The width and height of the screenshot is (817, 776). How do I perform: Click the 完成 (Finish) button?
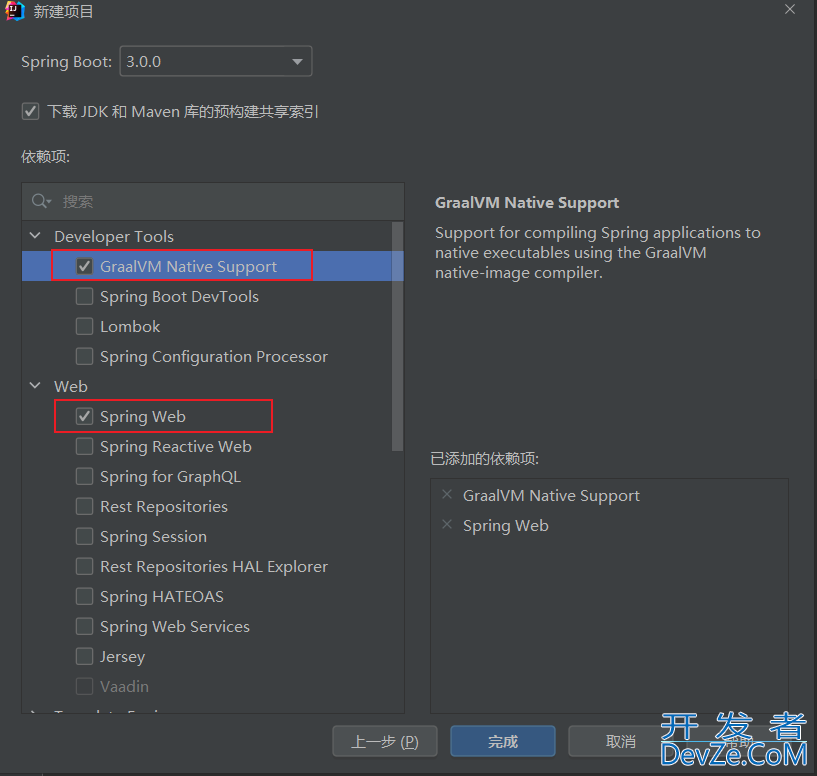click(x=503, y=741)
